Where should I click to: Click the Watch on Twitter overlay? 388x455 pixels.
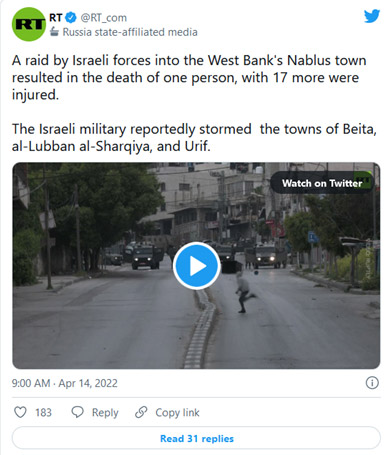322,183
